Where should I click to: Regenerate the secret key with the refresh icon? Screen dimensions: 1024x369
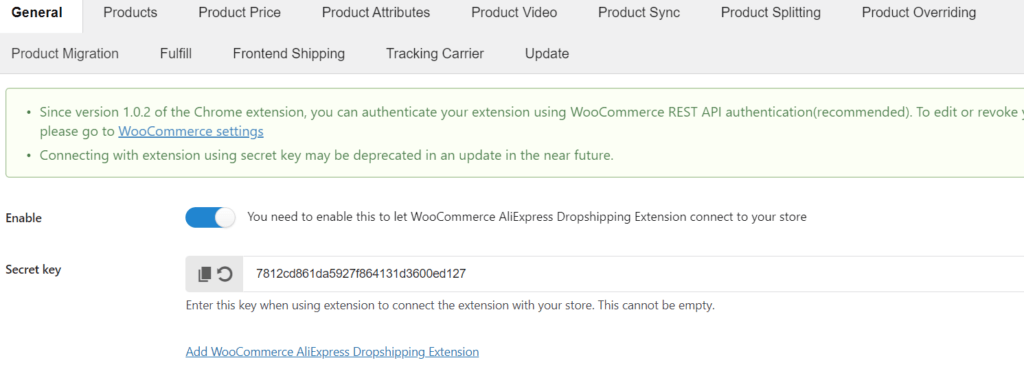225,274
